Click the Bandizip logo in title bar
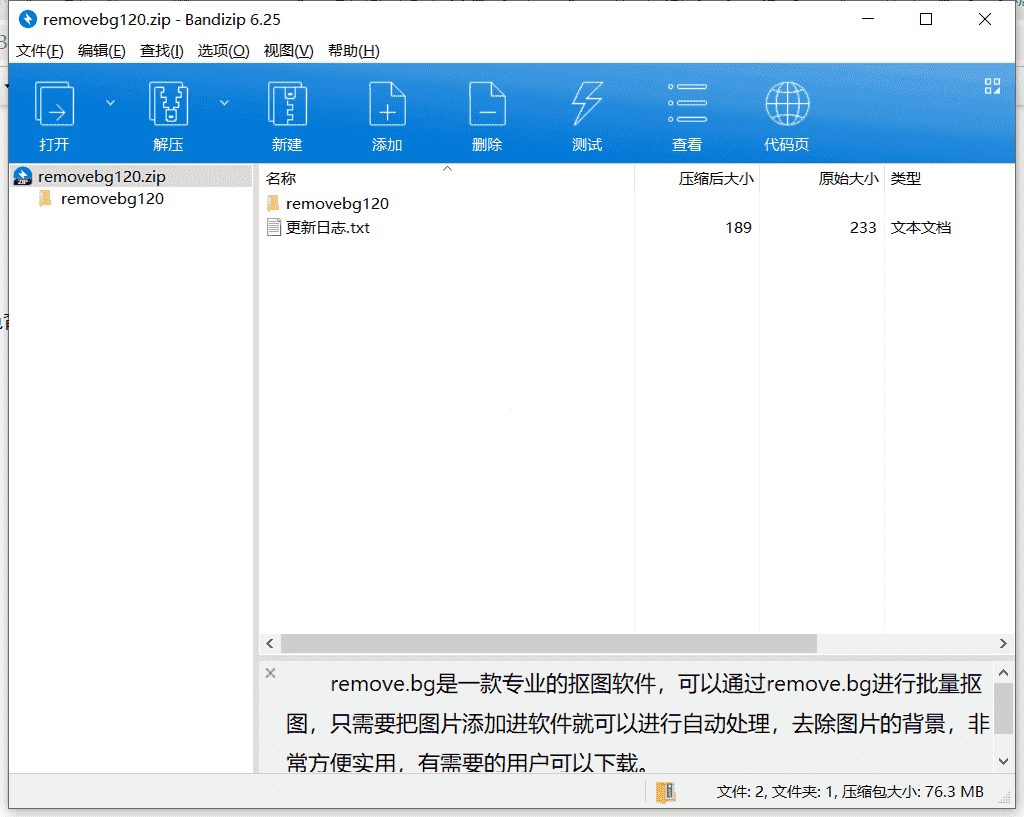 [27, 20]
